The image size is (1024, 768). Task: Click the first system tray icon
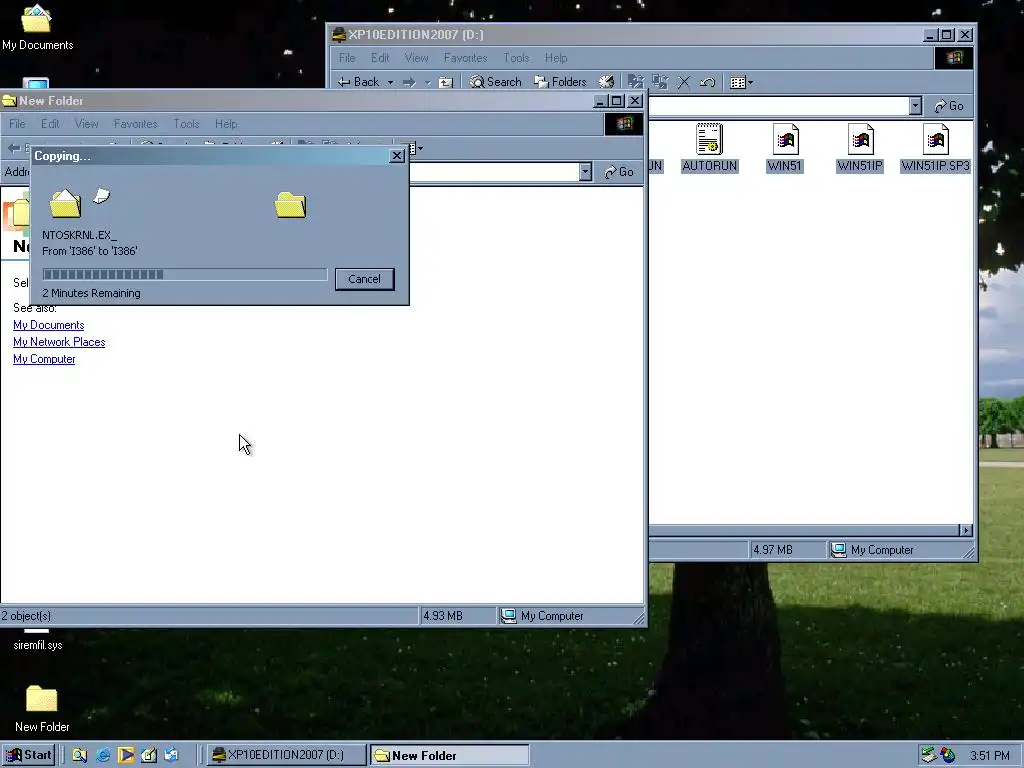[x=929, y=756]
